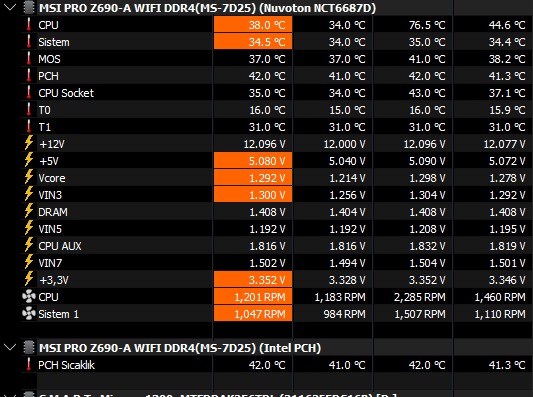Image resolution: width=533 pixels, height=397 pixels.
Task: Select the Sistem temperature row label
Action: tap(54, 42)
